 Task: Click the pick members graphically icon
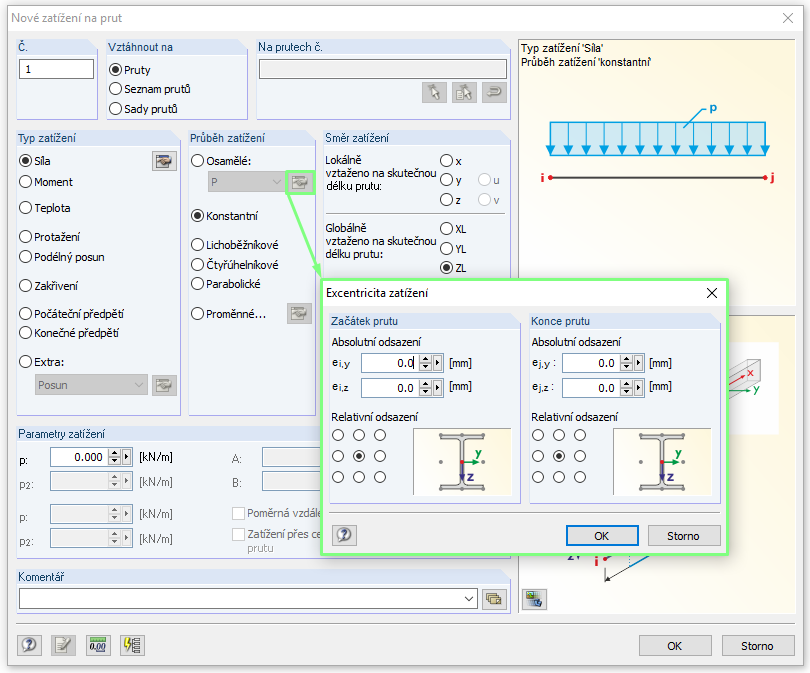[434, 93]
